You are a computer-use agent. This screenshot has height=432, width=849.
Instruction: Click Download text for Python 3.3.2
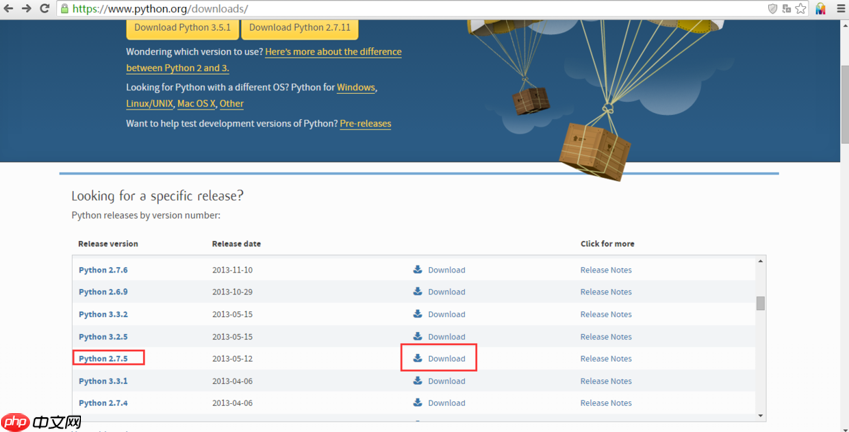coord(446,314)
